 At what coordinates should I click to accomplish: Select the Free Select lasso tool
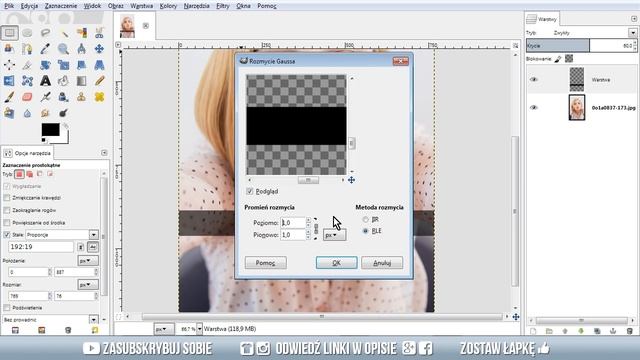(x=45, y=33)
